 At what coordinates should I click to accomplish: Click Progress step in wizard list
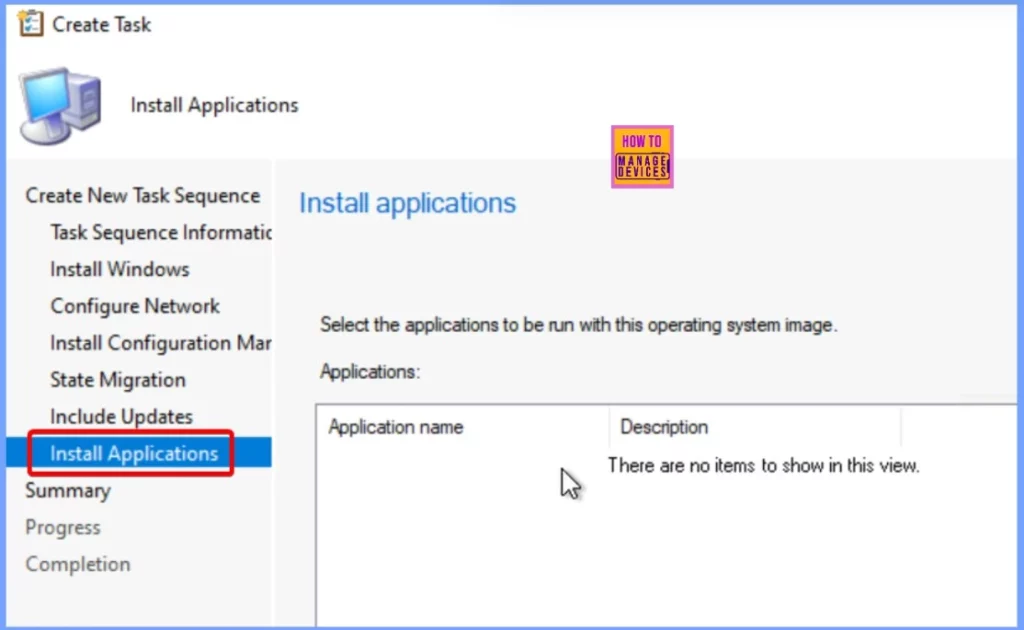(x=63, y=528)
